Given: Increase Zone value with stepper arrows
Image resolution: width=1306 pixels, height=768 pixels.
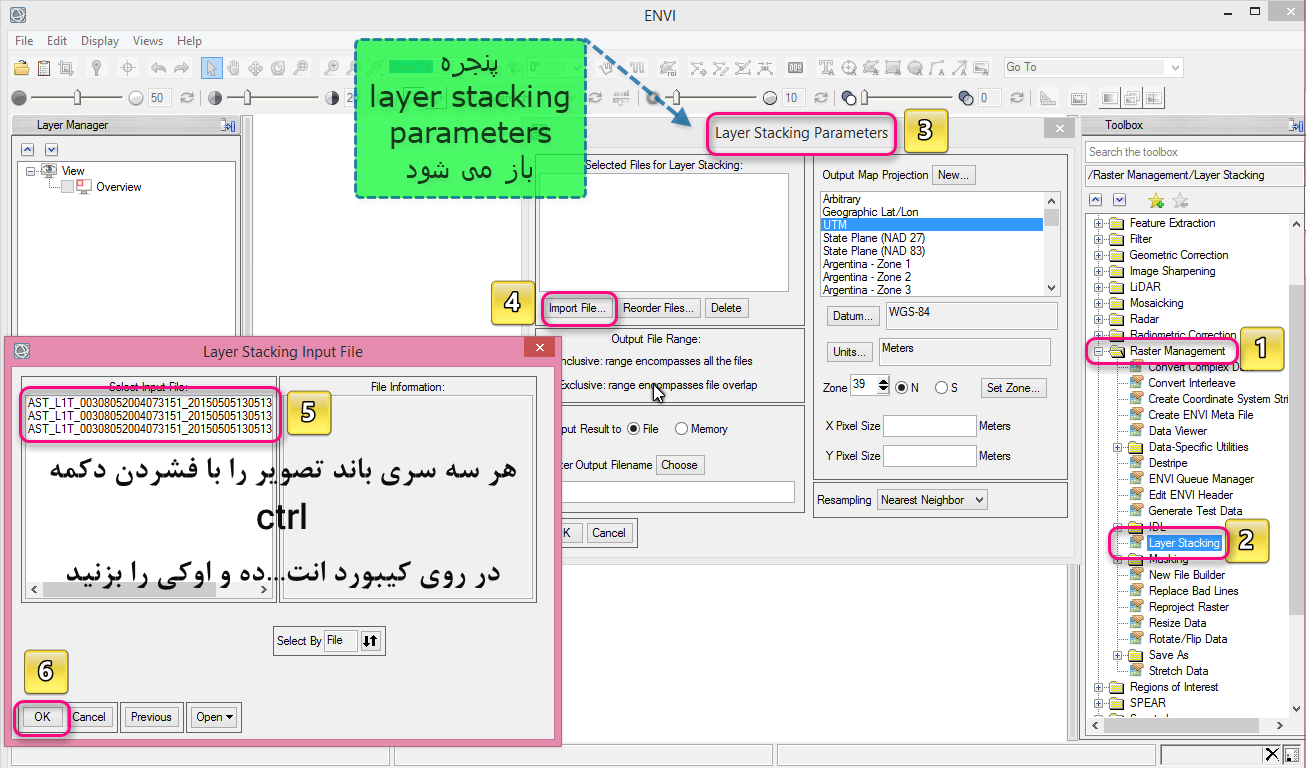Looking at the screenshot, I should 883,382.
